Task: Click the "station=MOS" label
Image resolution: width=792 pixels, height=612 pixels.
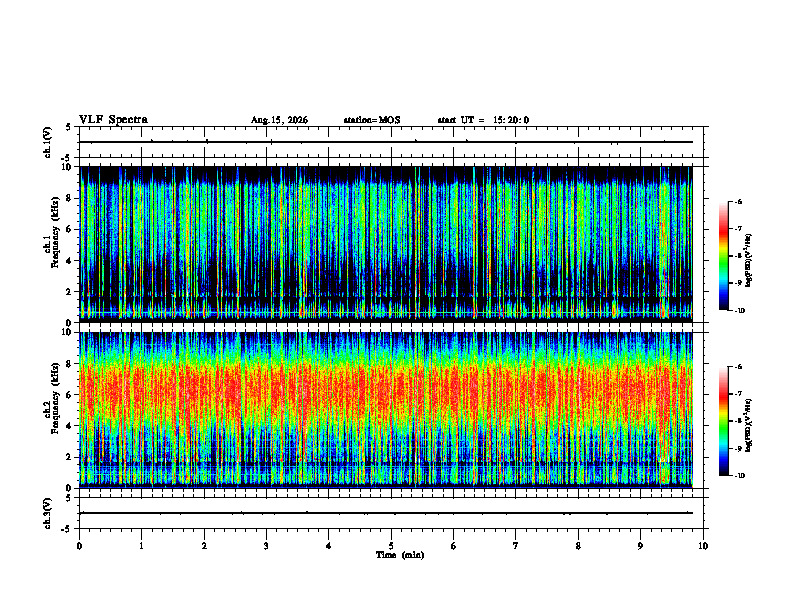Action: 372,120
